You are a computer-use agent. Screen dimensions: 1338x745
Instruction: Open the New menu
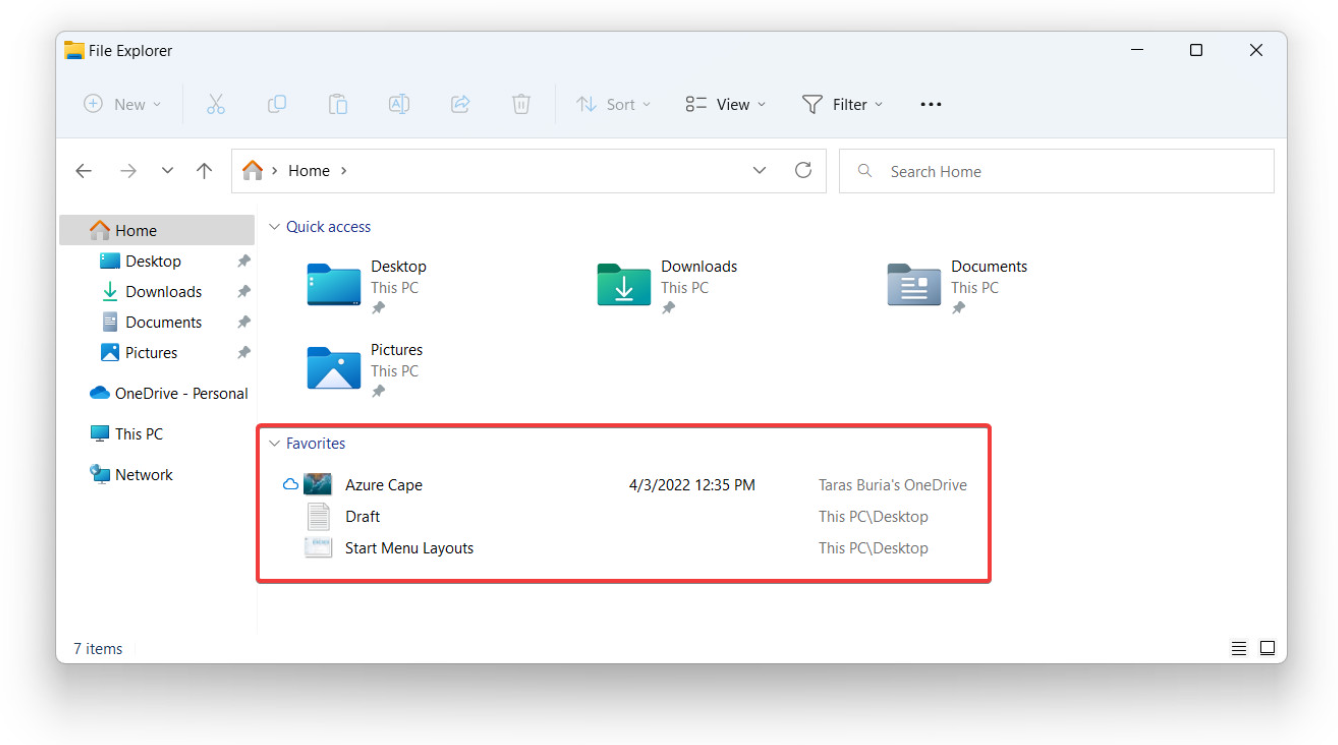(122, 104)
